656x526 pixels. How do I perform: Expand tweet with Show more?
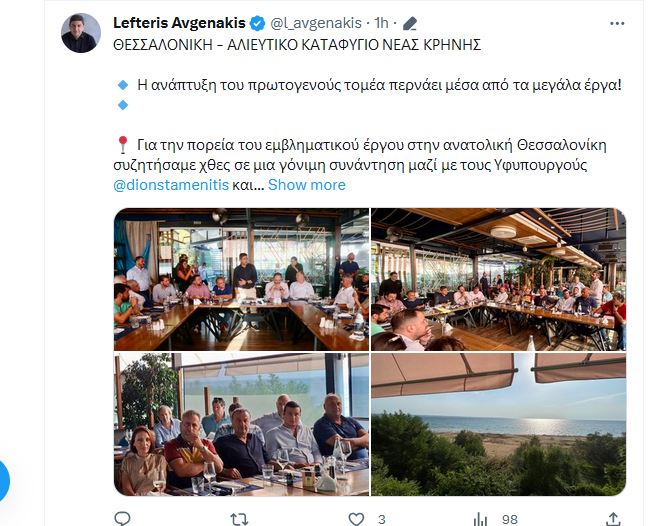307,185
